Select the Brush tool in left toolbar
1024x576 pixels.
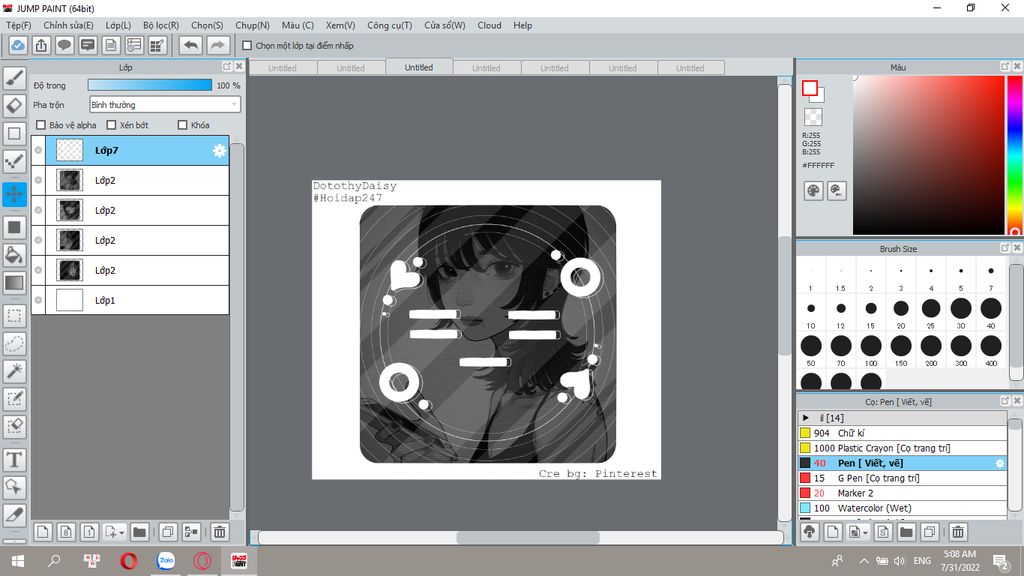14,78
